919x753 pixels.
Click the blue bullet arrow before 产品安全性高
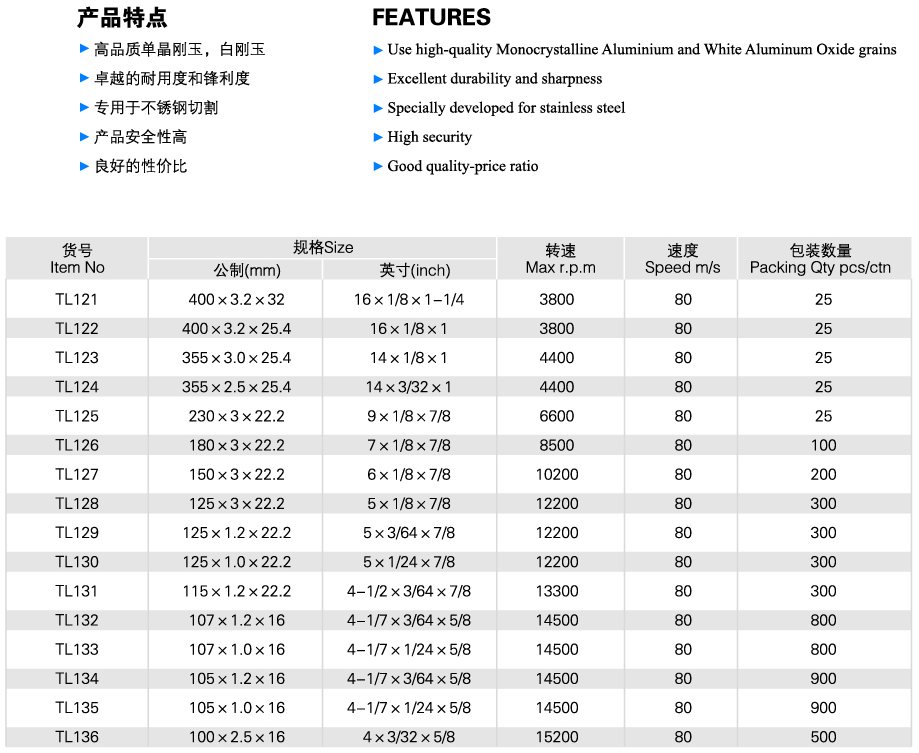click(x=84, y=137)
